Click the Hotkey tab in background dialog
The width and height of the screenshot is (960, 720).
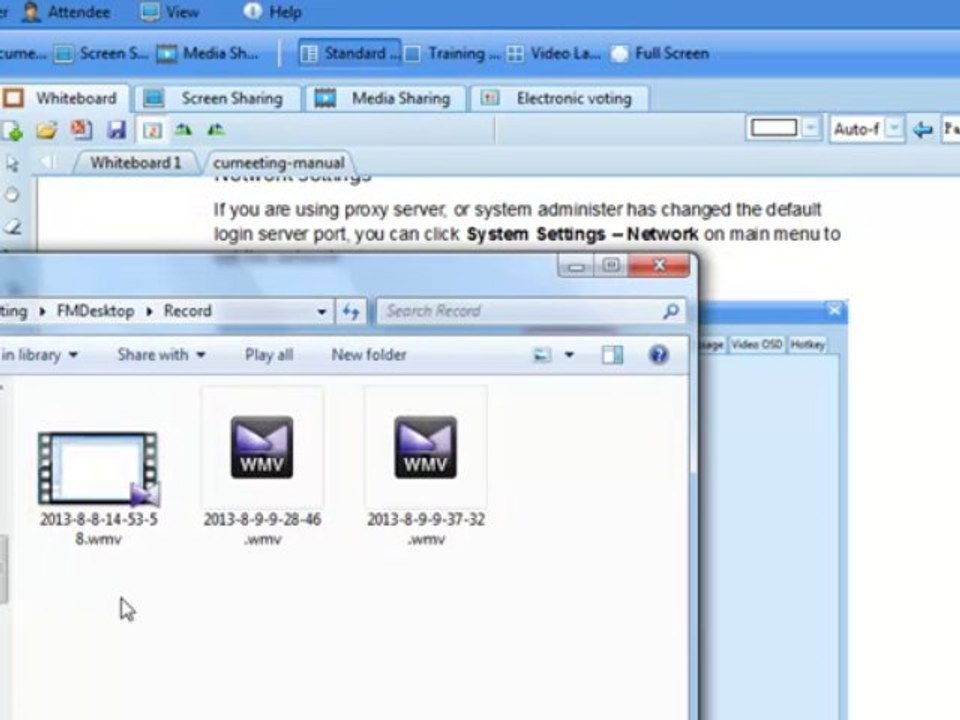[x=808, y=345]
